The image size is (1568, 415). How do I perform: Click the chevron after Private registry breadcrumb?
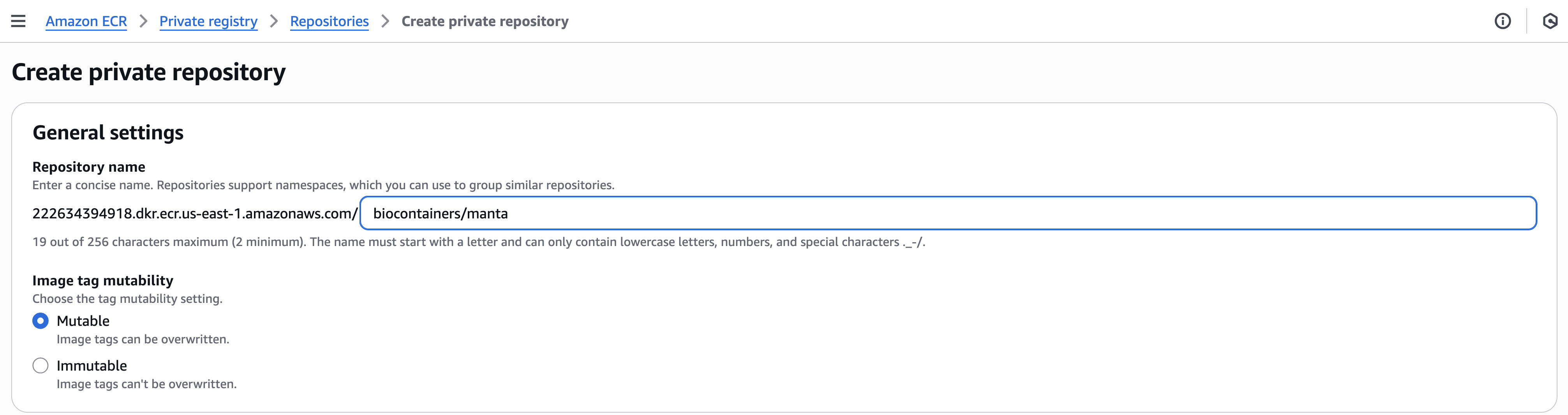[274, 21]
